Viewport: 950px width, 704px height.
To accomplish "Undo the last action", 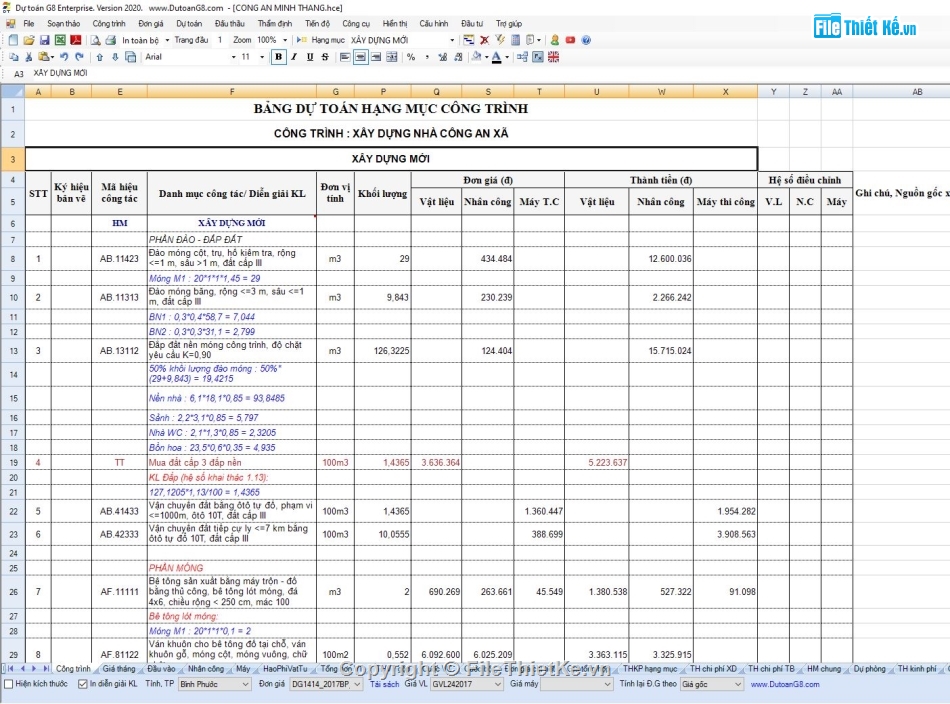I will pos(64,57).
